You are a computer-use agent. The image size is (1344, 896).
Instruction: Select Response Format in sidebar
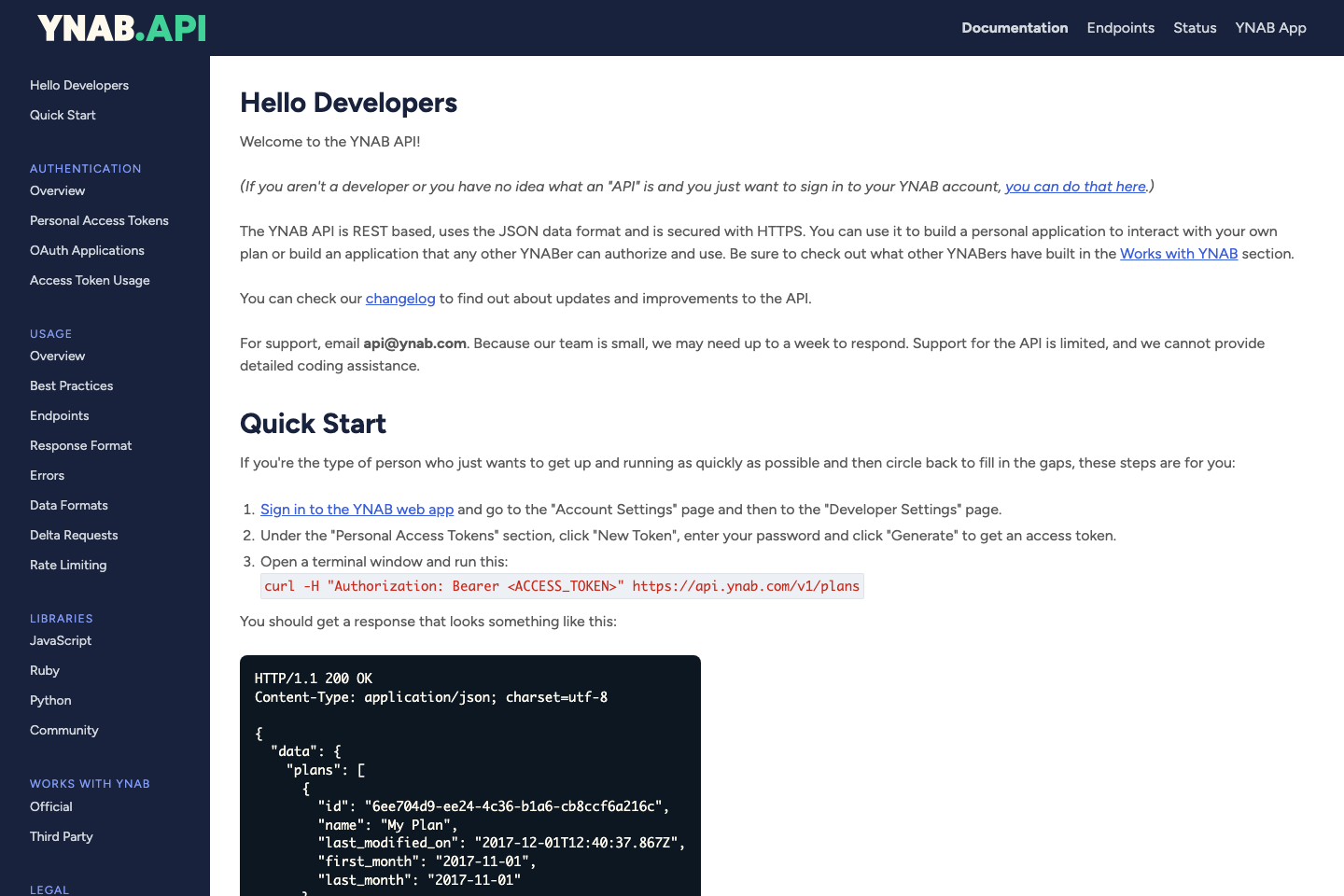[80, 445]
